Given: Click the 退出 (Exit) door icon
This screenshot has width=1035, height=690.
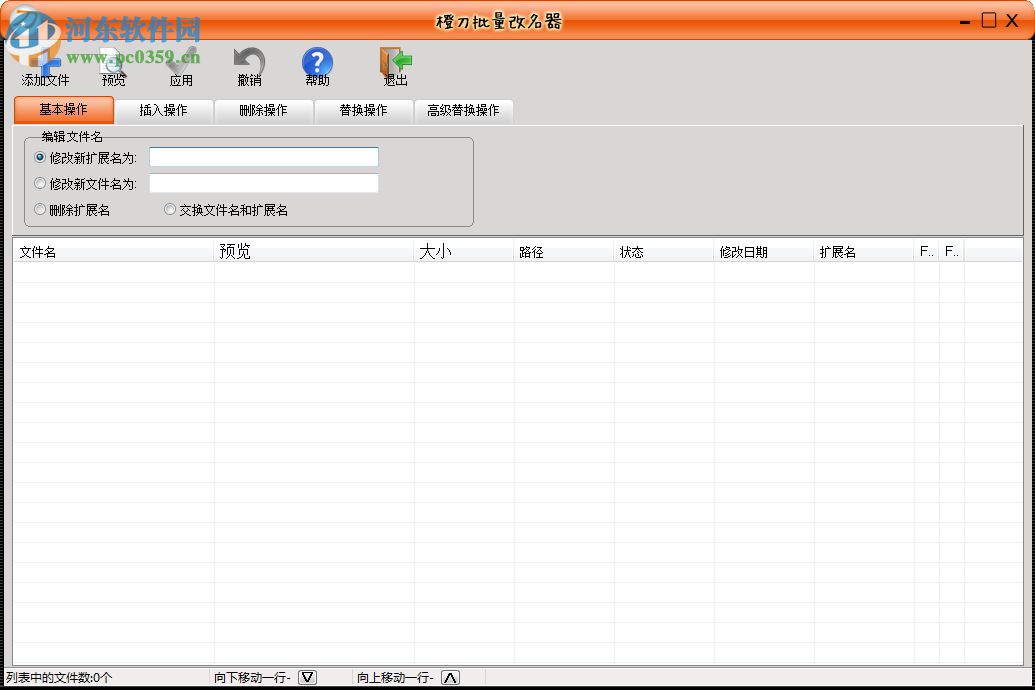Looking at the screenshot, I should click(x=394, y=60).
